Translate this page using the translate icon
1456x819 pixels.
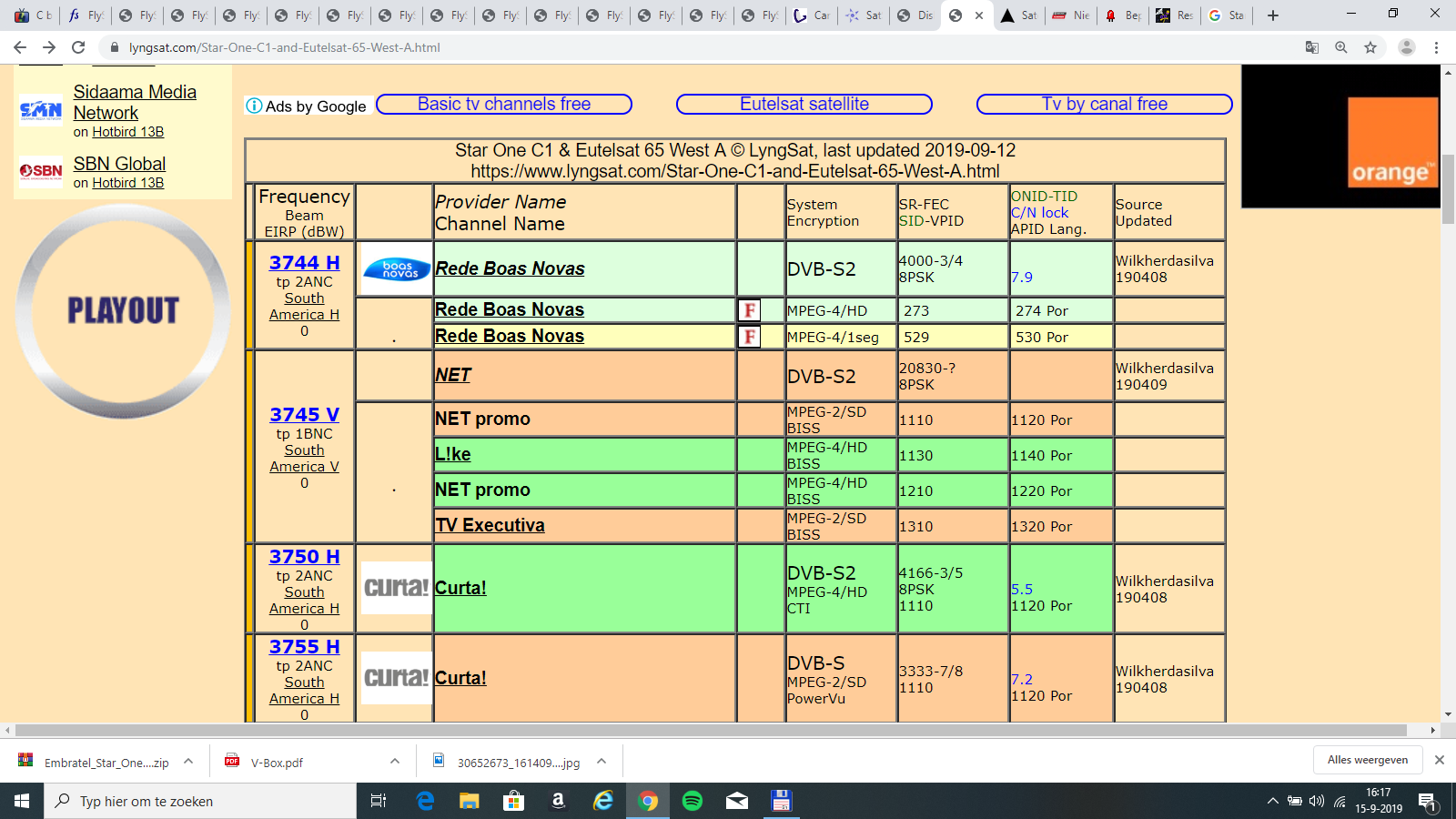pos(1312,47)
